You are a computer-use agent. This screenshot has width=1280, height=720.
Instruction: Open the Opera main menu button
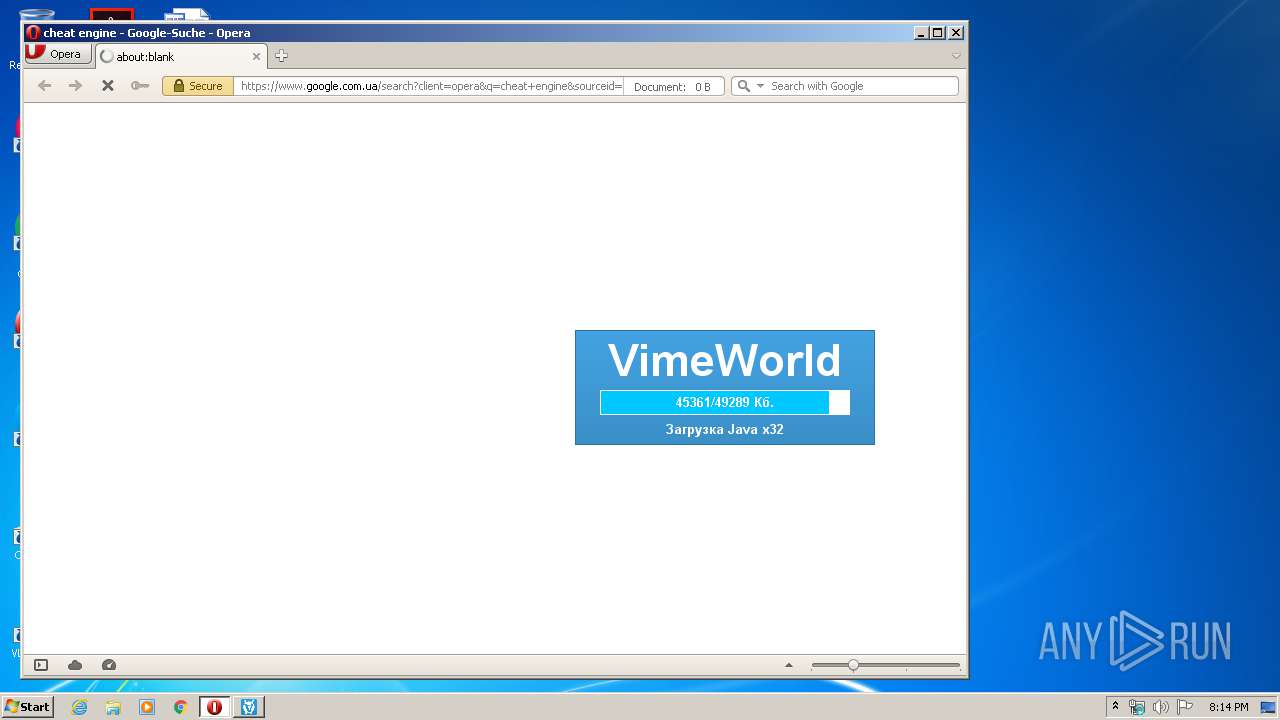pyautogui.click(x=57, y=54)
